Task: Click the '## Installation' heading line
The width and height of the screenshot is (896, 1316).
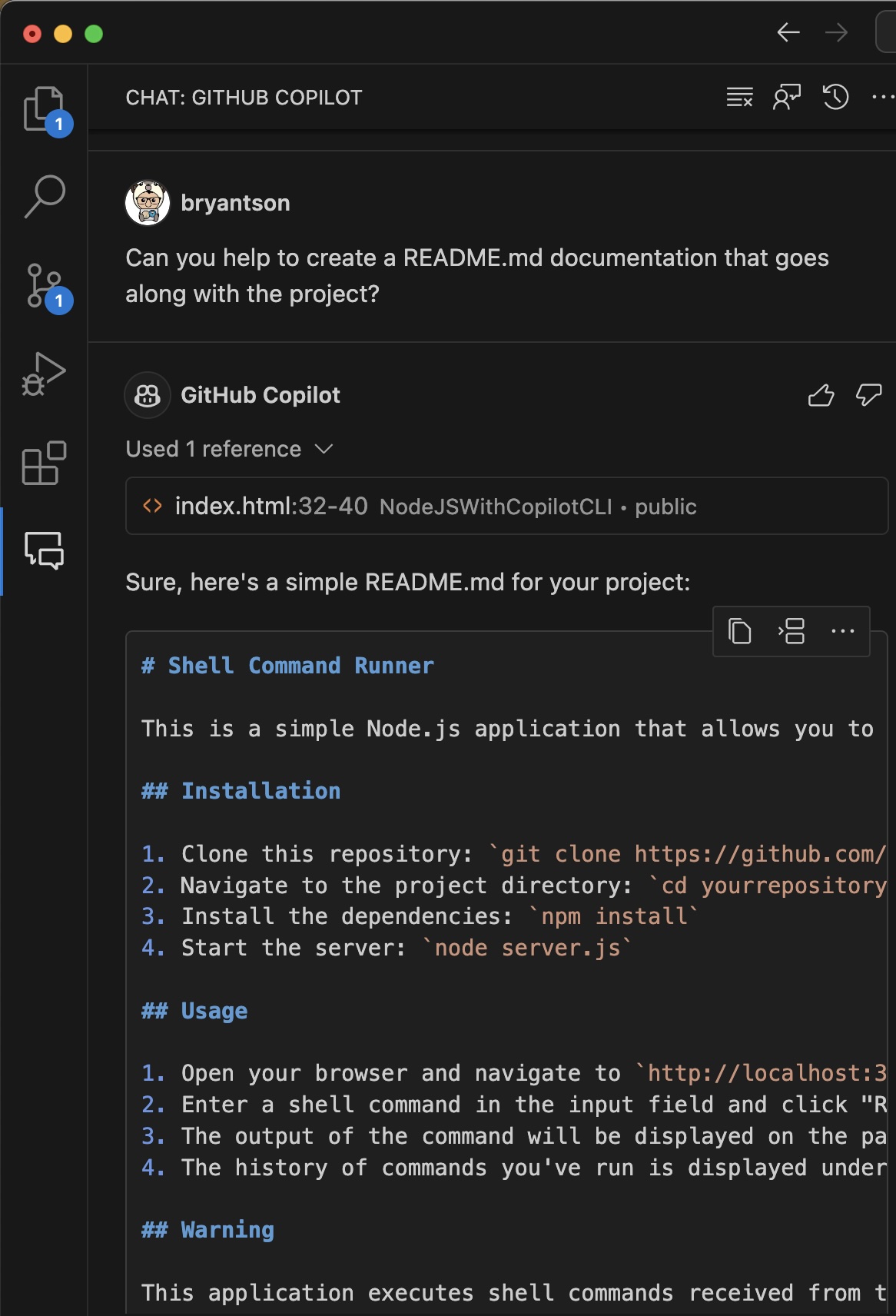Action: click(x=241, y=791)
